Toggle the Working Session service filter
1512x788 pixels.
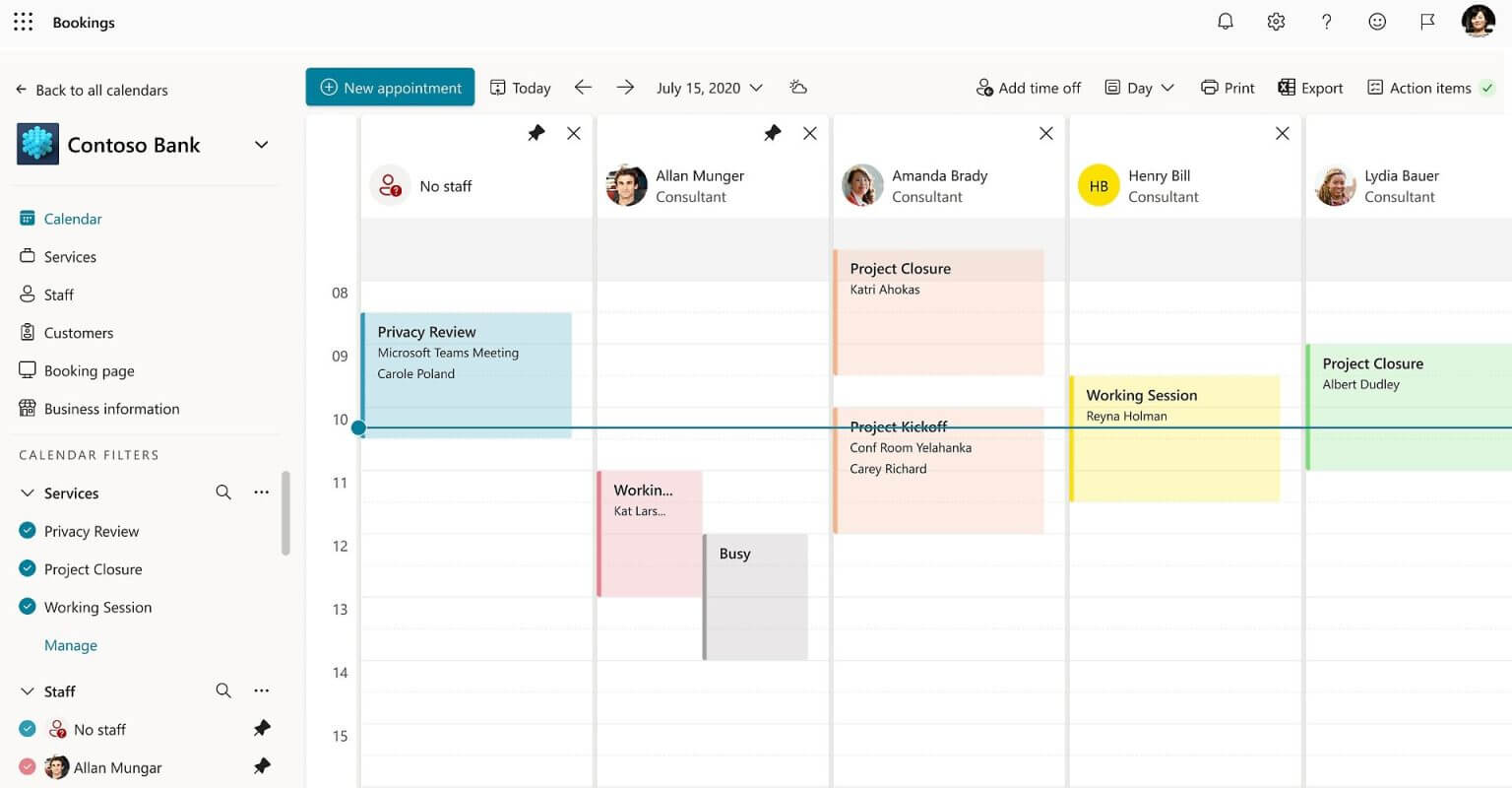pyautogui.click(x=26, y=607)
